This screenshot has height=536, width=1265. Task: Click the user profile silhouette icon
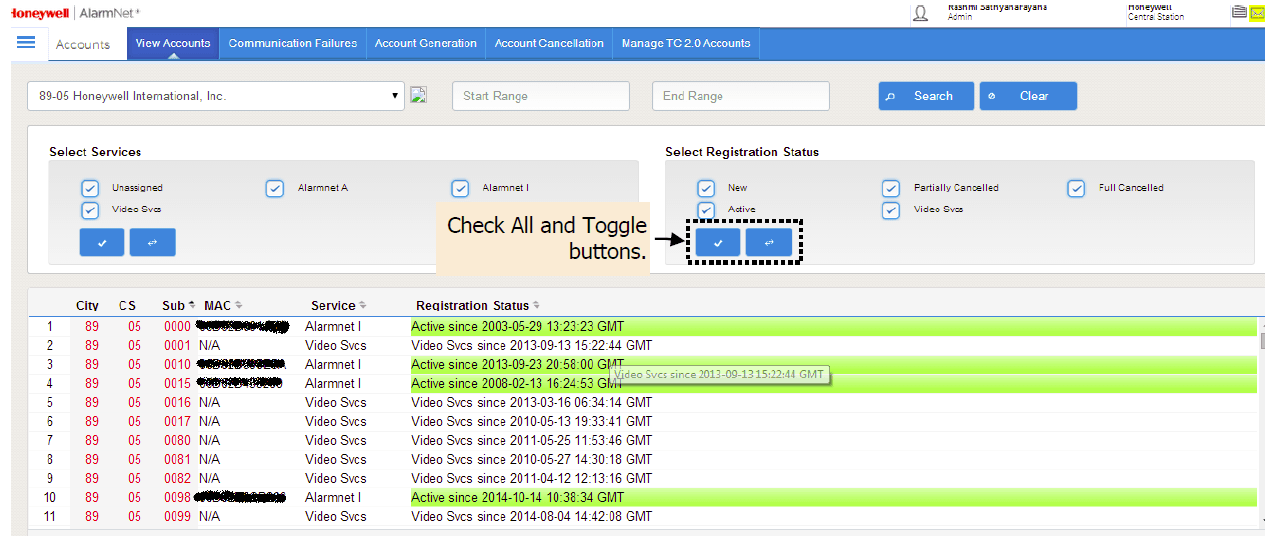point(920,13)
